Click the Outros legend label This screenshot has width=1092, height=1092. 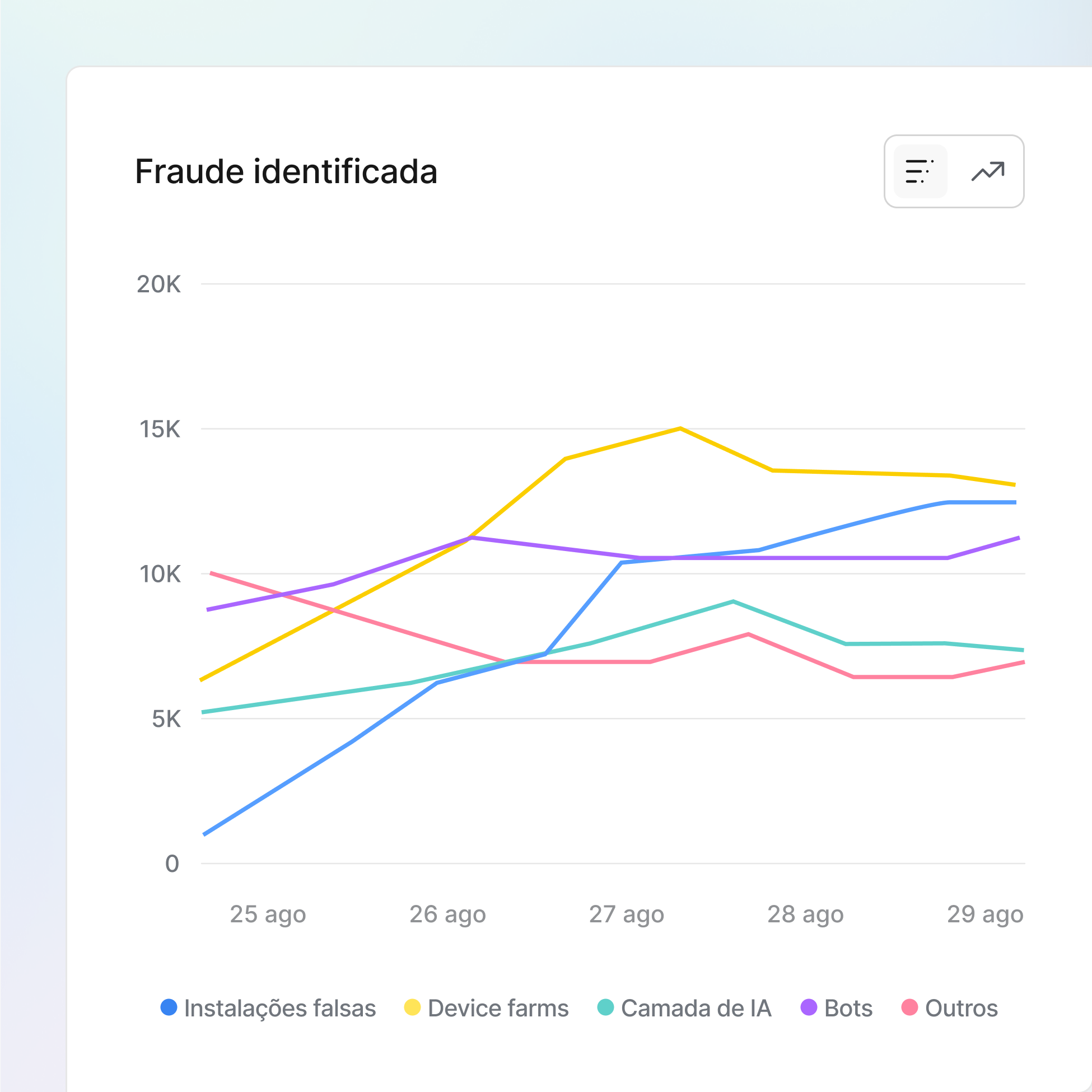coord(961,1008)
